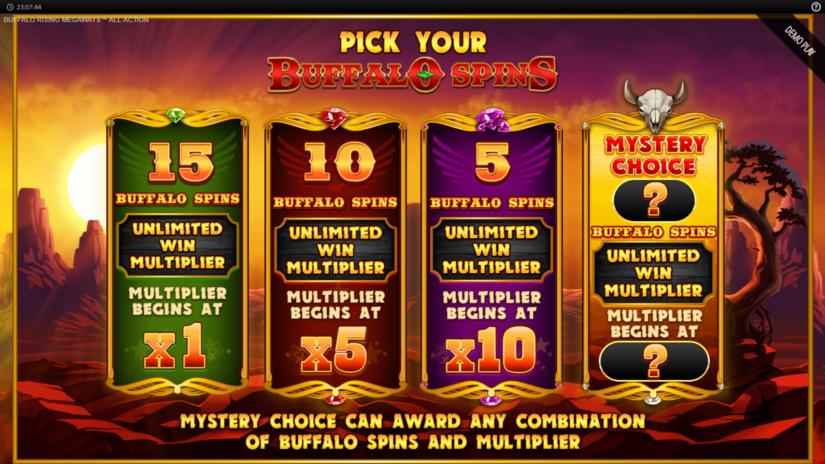This screenshot has height=464, width=825.
Task: Click the x10 multiplier on the purple card
Action: [490, 350]
